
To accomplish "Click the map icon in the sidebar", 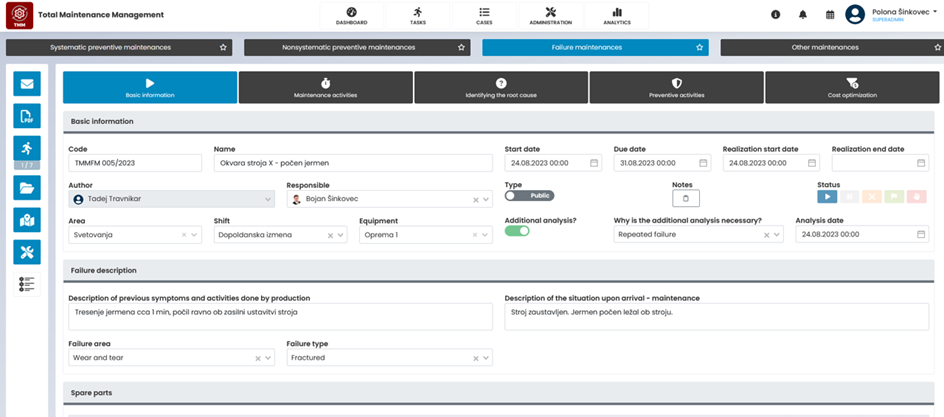I will (27, 220).
